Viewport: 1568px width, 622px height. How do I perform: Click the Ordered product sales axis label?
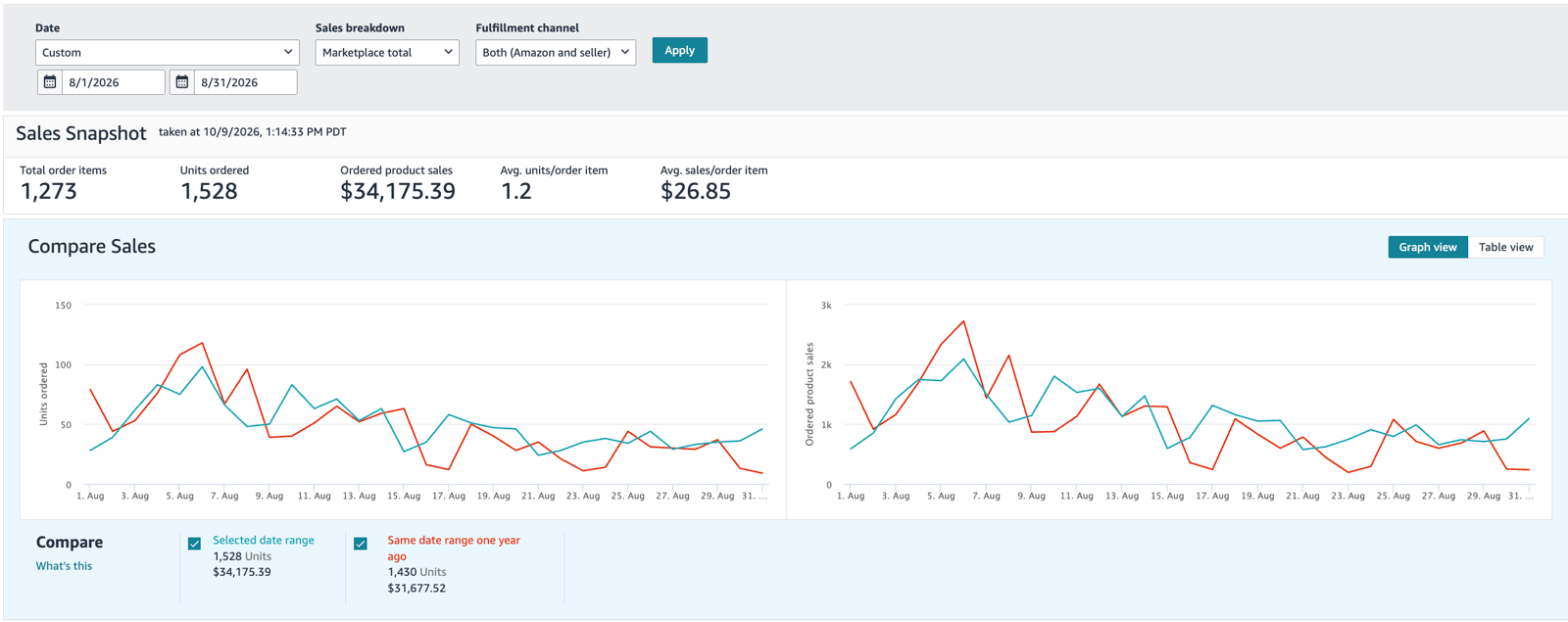[809, 394]
